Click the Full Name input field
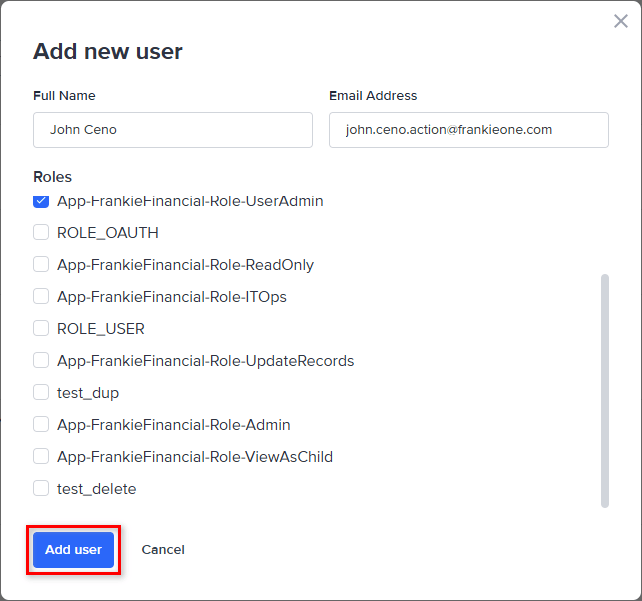 [x=173, y=130]
